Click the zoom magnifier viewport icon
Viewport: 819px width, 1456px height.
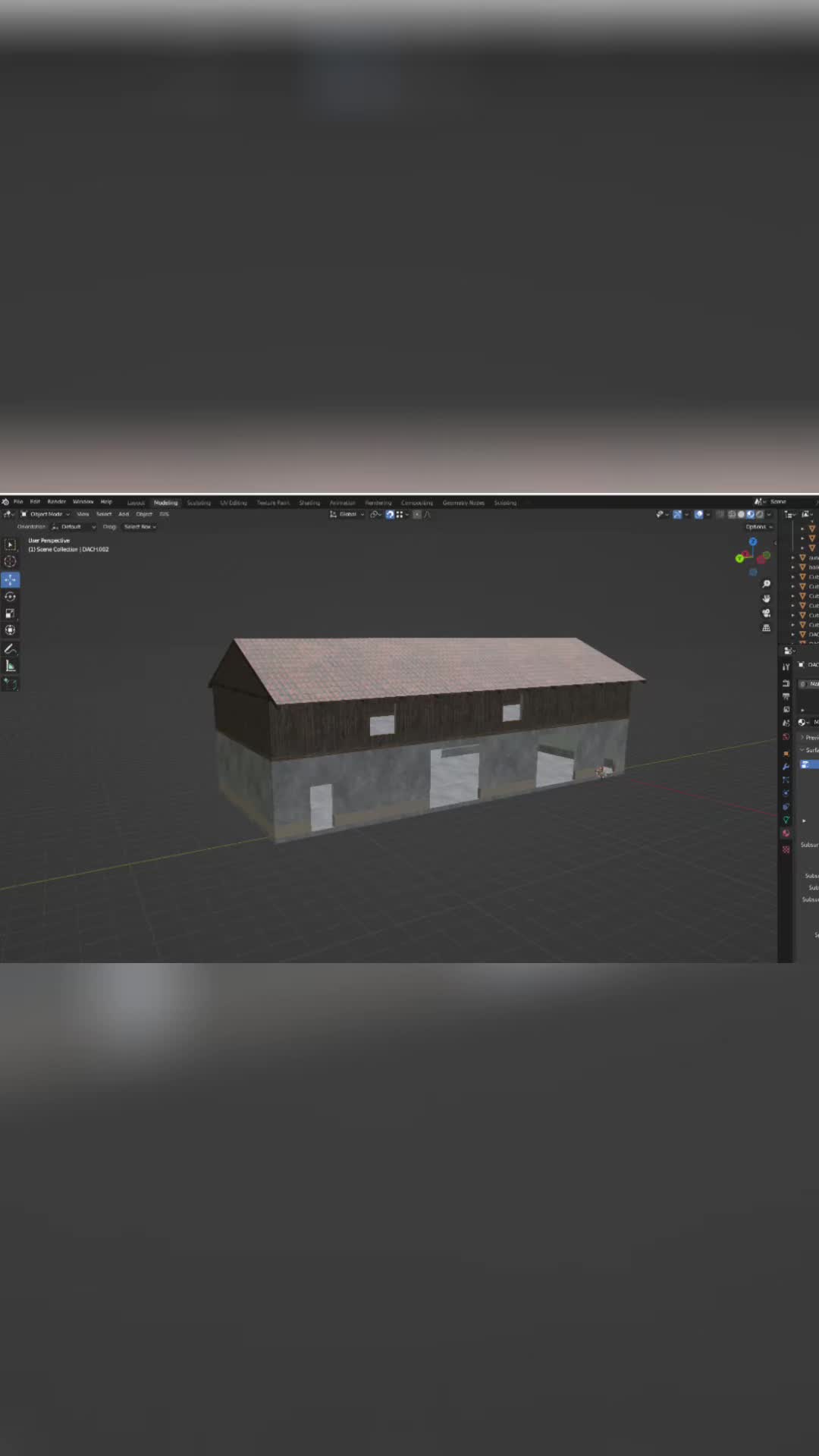tap(766, 584)
